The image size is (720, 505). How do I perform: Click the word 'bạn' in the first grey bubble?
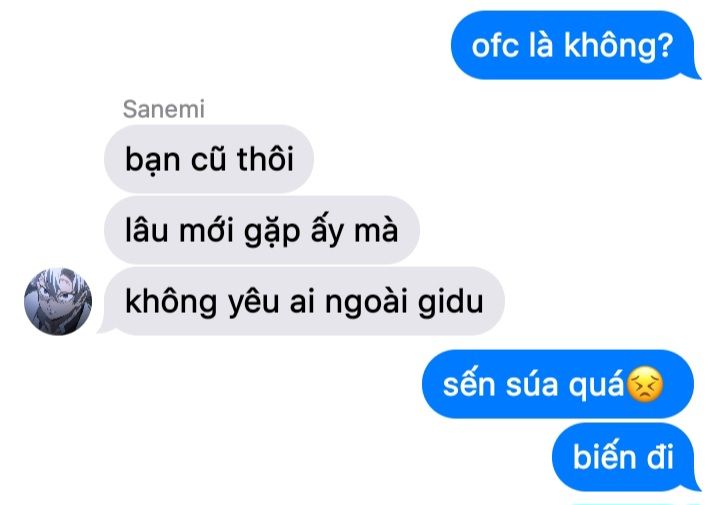coord(152,160)
